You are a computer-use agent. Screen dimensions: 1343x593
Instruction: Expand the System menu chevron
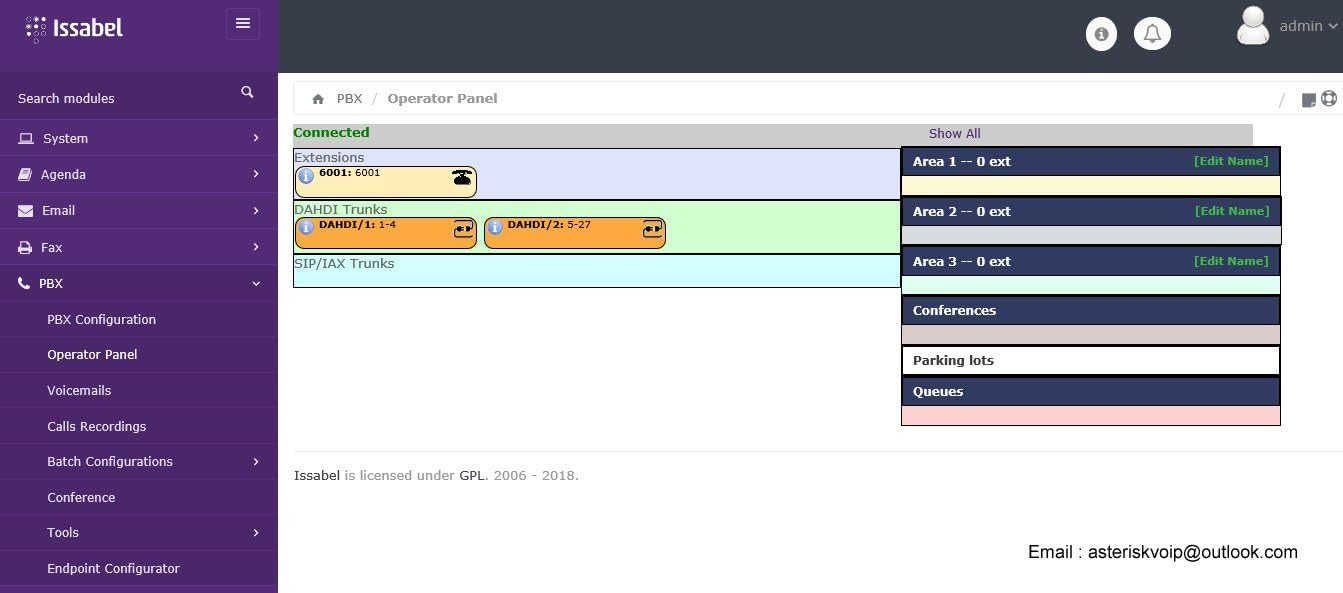tap(256, 138)
